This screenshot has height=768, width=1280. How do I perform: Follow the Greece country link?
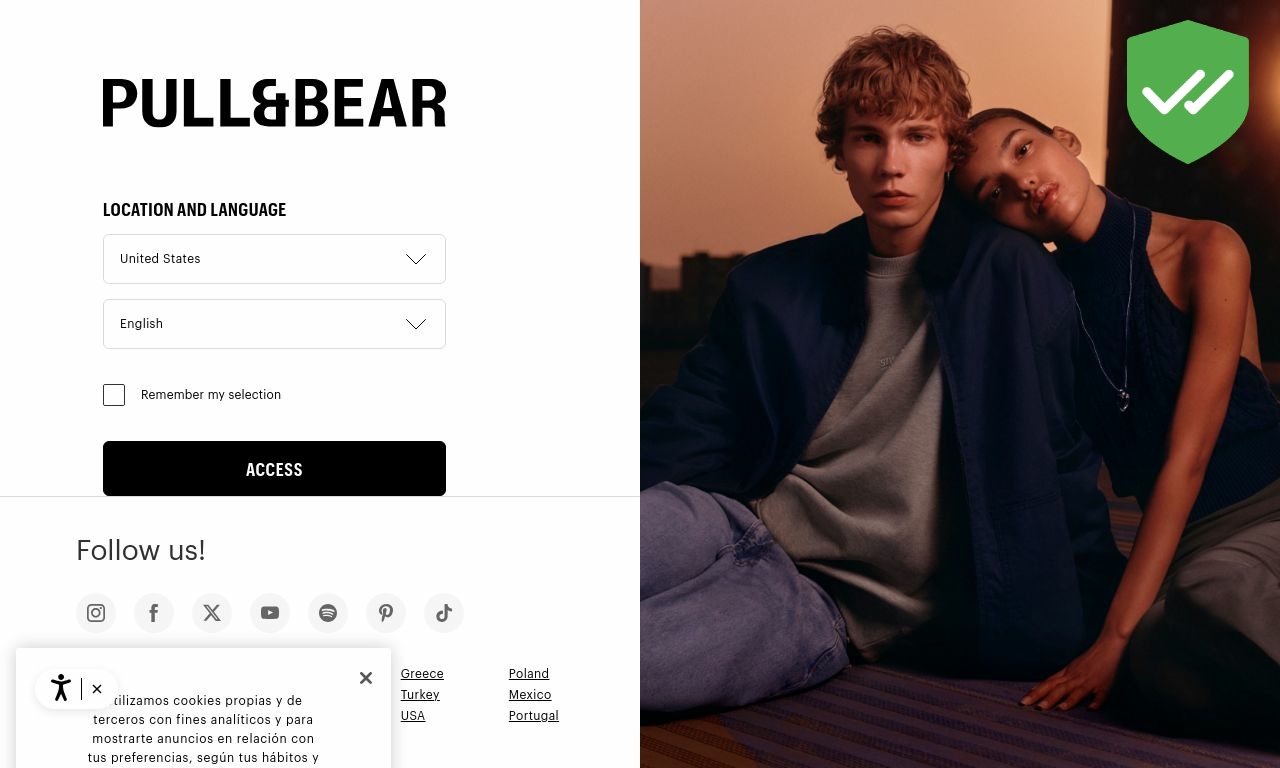click(x=422, y=674)
